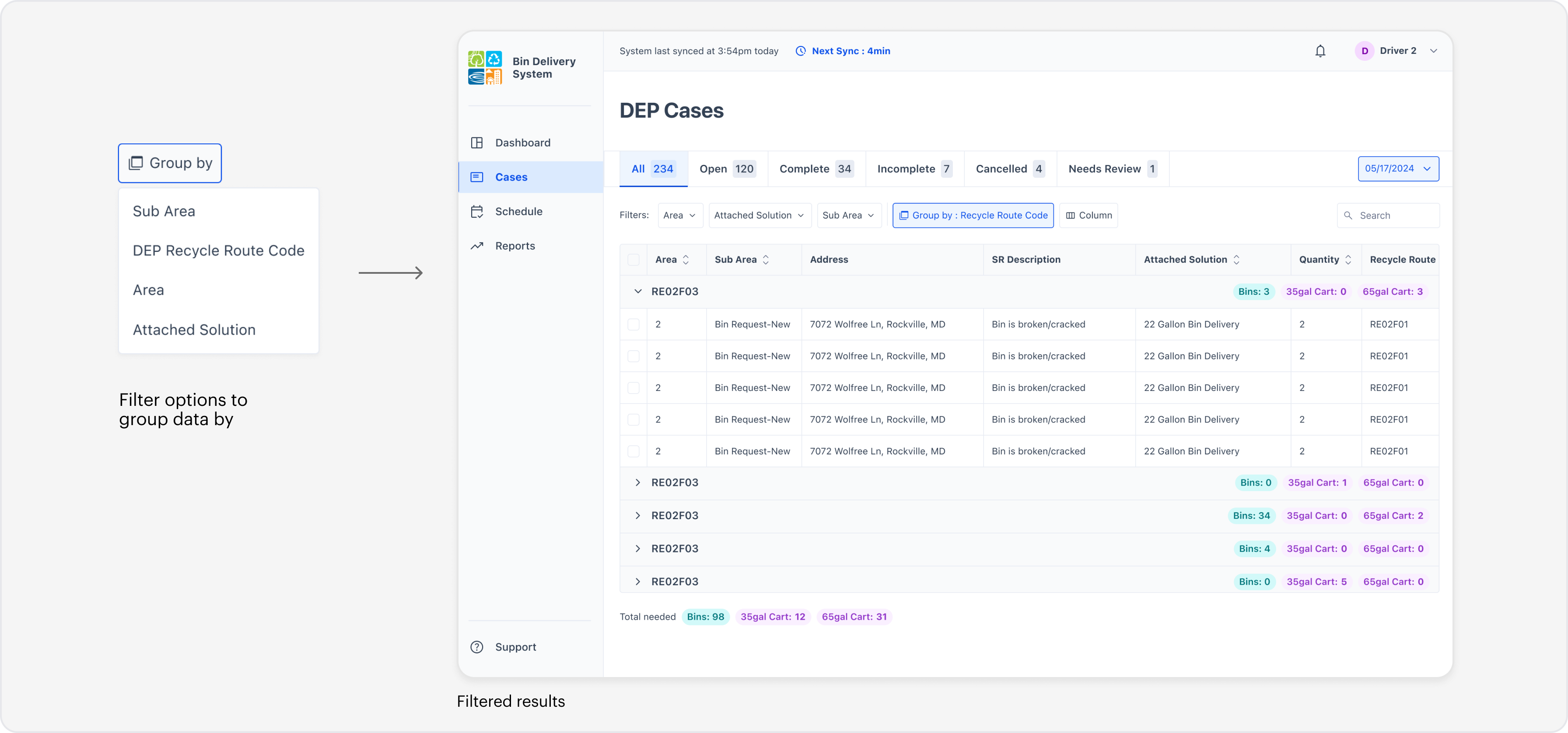The width and height of the screenshot is (1568, 733).
Task: Sort by Quantity column arrows
Action: tap(1348, 260)
